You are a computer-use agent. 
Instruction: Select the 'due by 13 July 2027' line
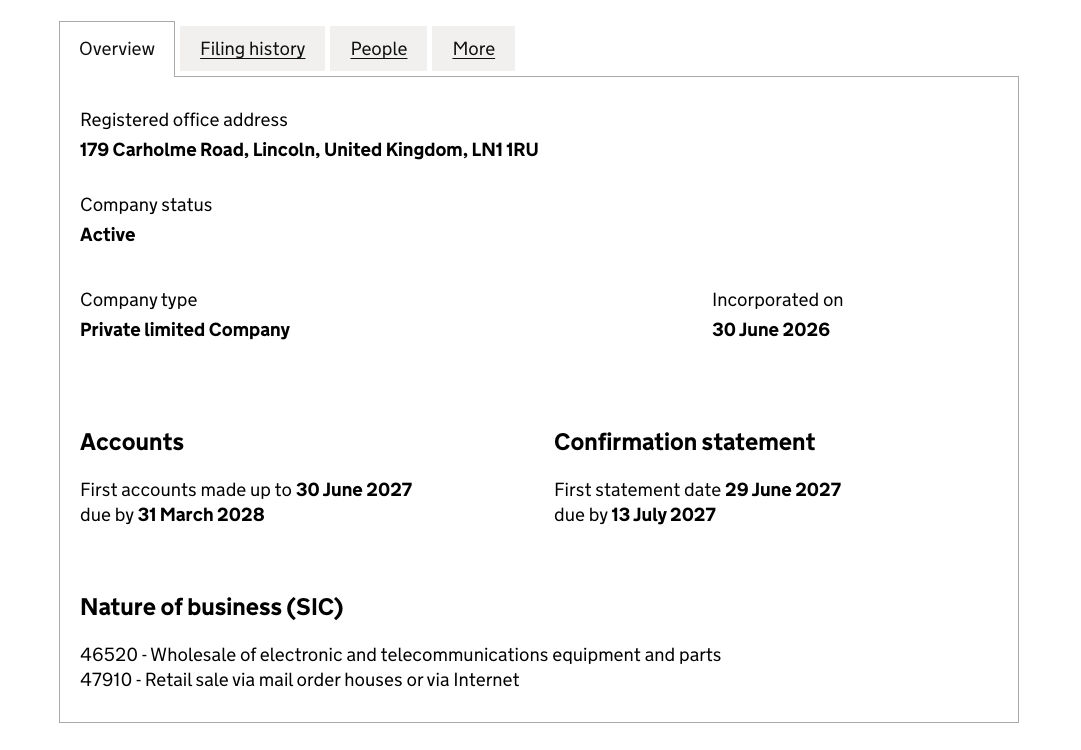635,515
